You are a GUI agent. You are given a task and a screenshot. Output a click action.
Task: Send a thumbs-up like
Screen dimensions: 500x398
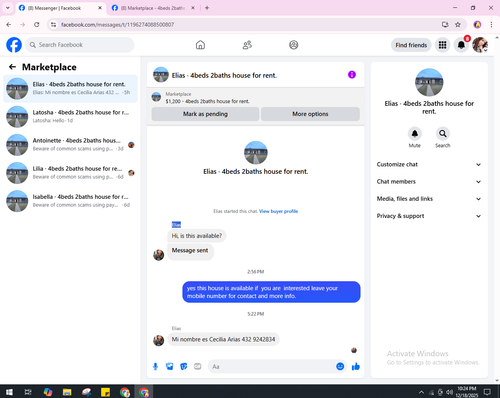(x=356, y=367)
